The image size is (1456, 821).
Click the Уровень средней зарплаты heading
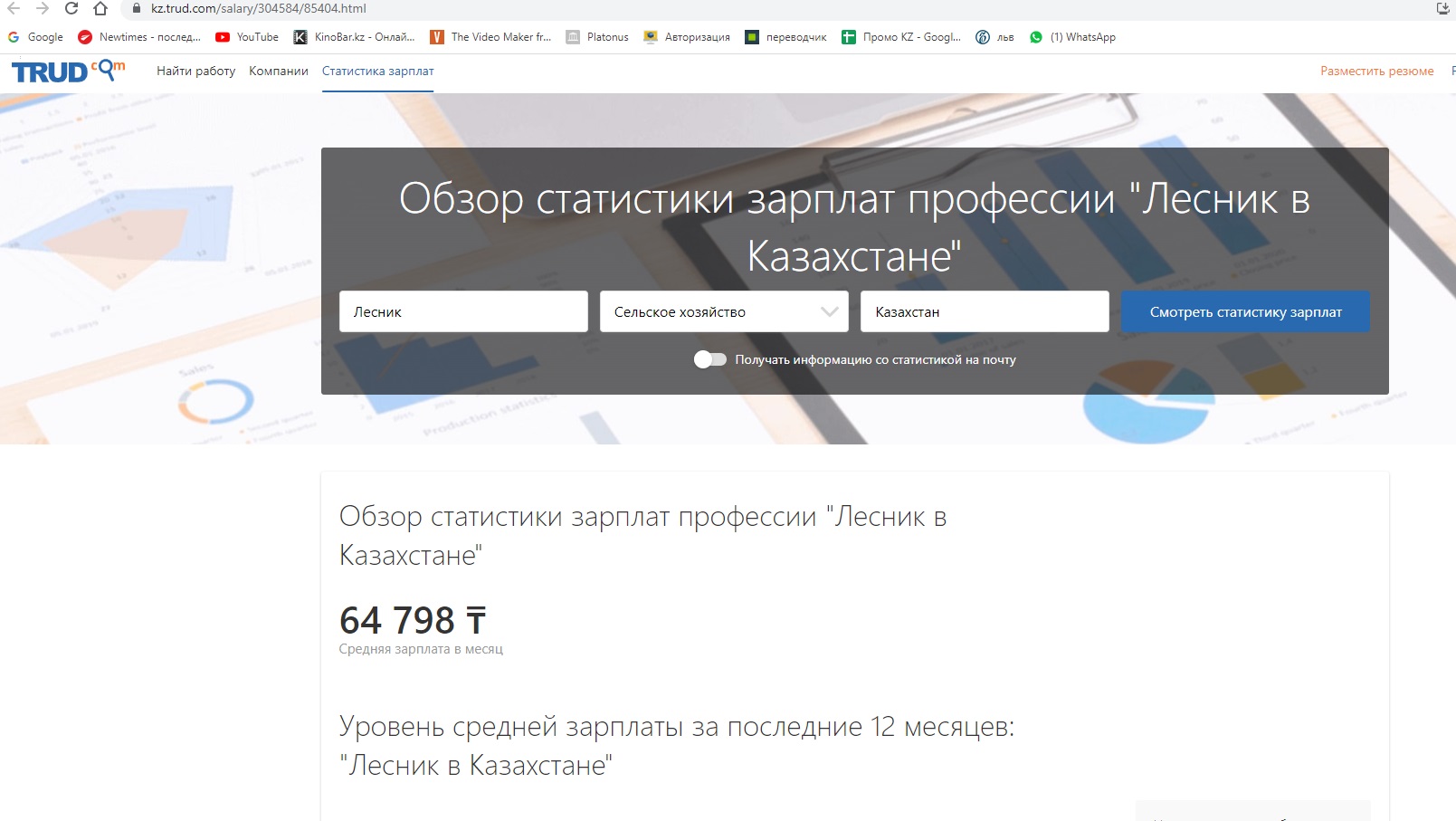pos(677,746)
